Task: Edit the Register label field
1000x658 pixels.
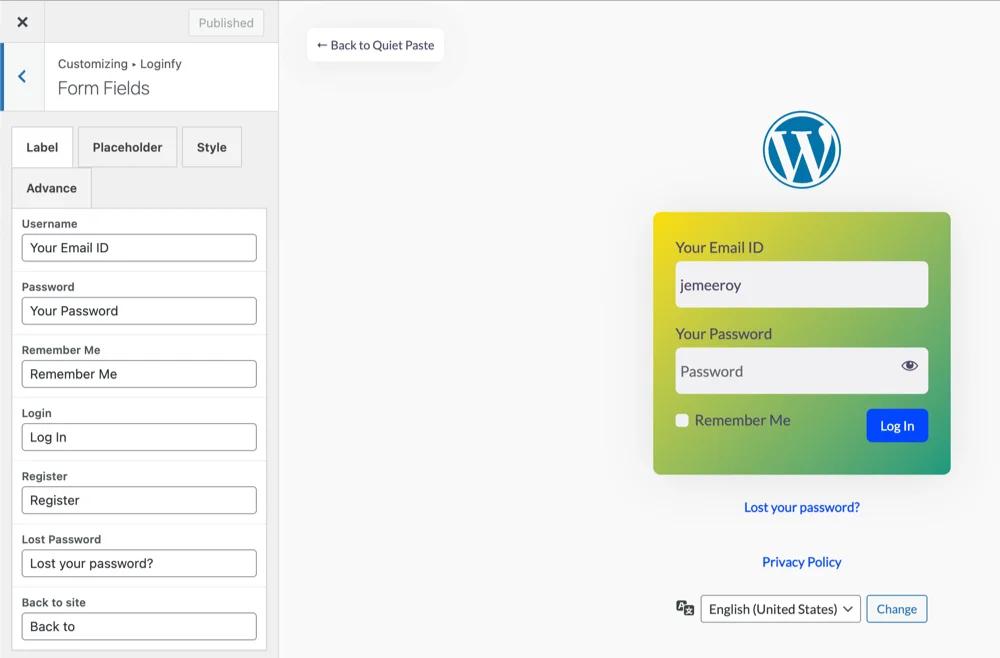Action: 139,500
